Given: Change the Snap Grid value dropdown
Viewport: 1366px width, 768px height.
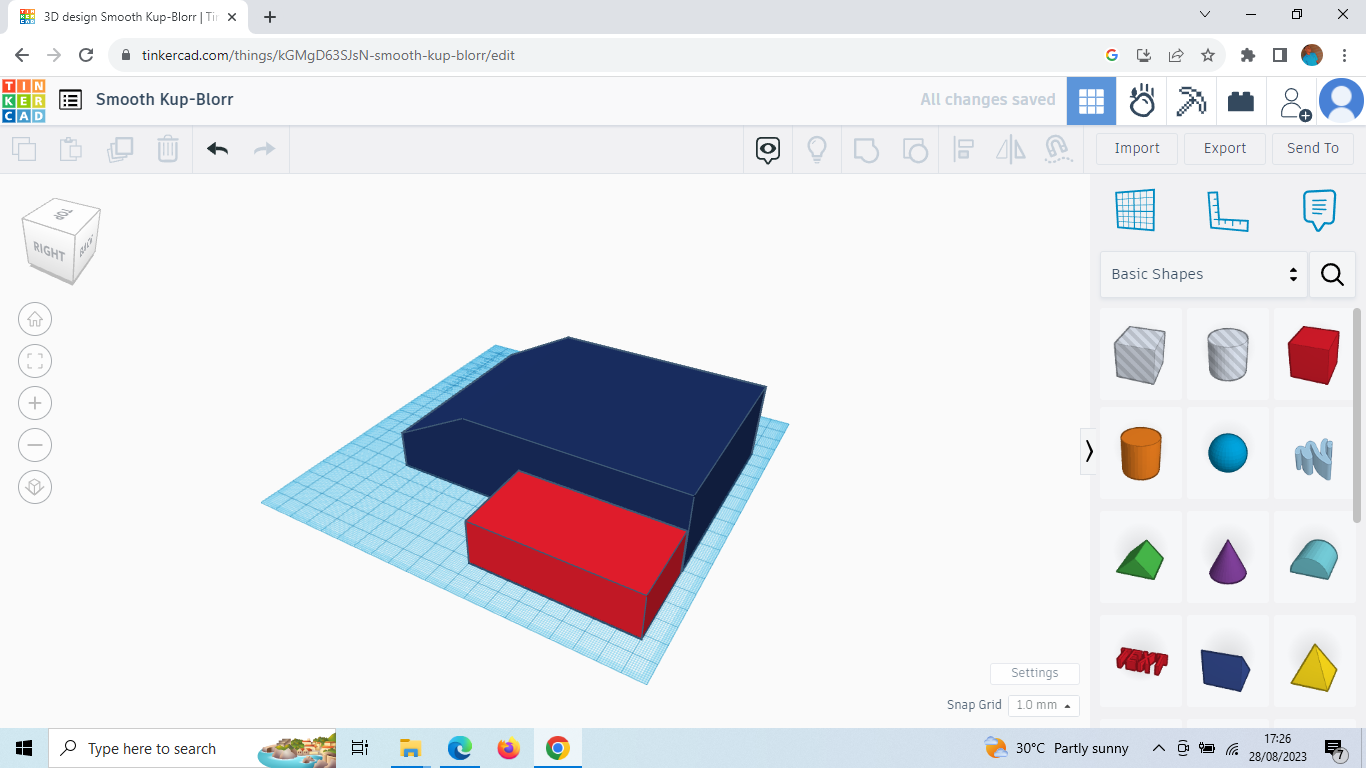Looking at the screenshot, I should point(1043,705).
